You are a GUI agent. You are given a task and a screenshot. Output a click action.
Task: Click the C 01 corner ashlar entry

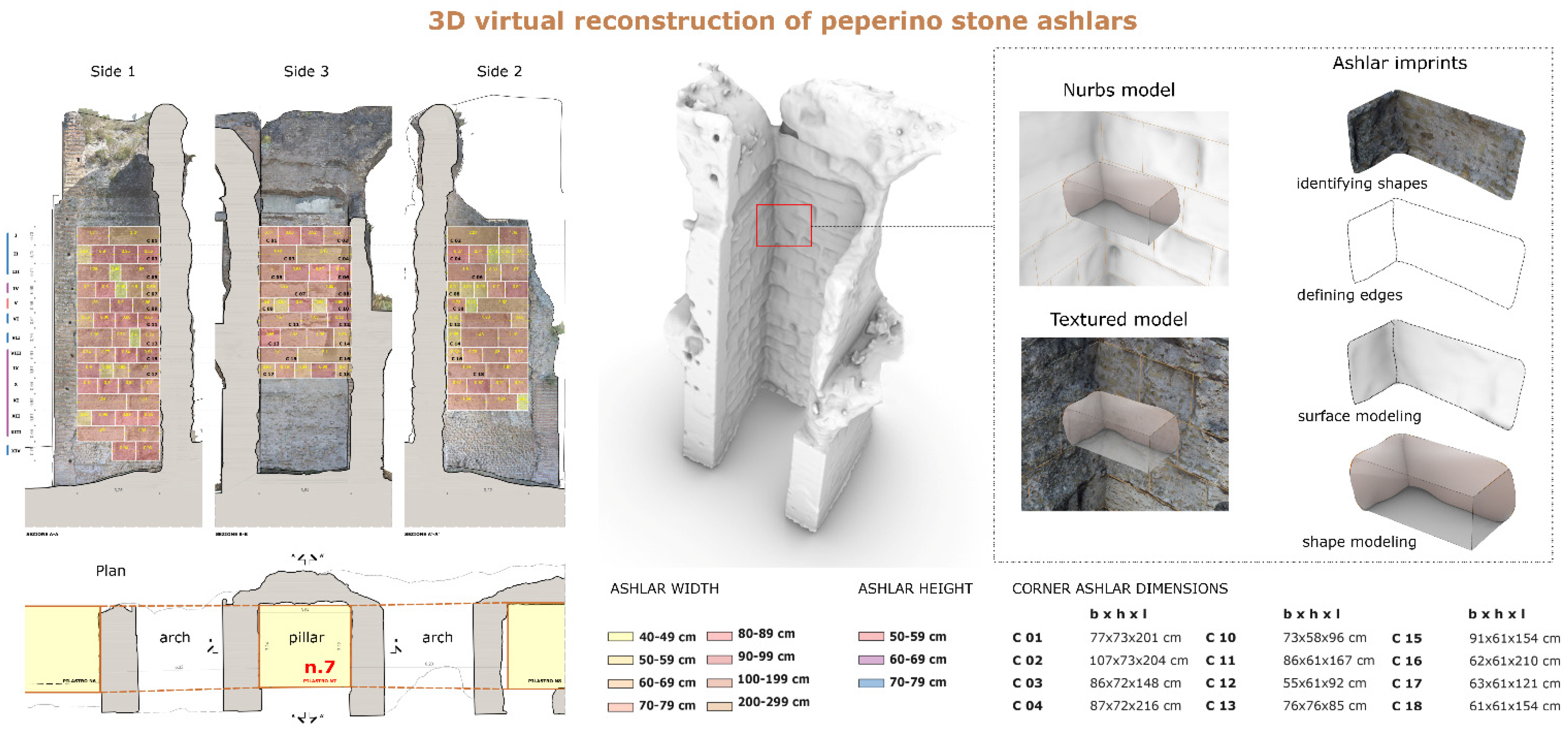click(1028, 637)
